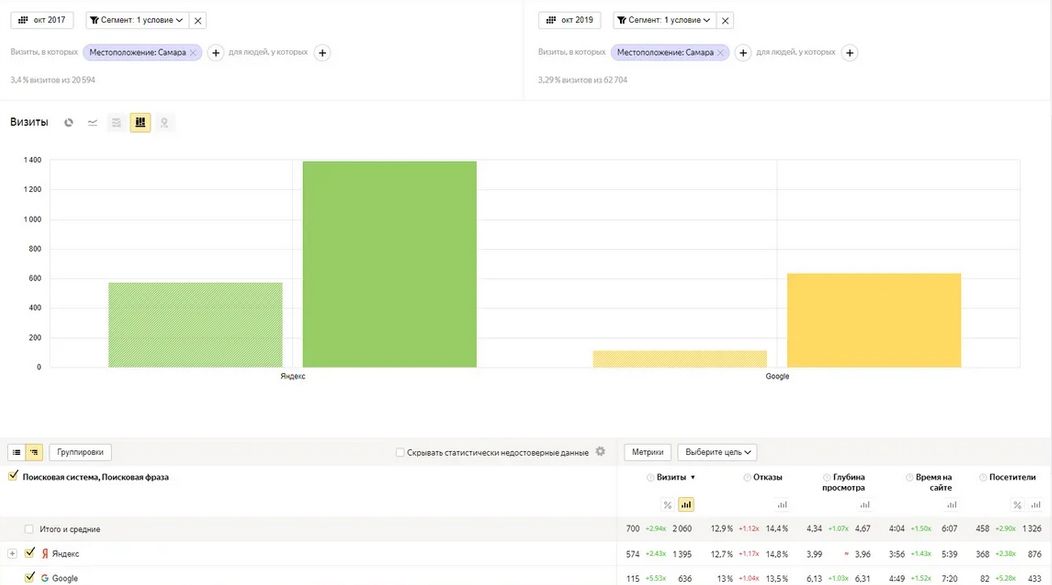1052x585 pixels.
Task: Remove left Местоположение: Самара chip
Action: coord(193,52)
